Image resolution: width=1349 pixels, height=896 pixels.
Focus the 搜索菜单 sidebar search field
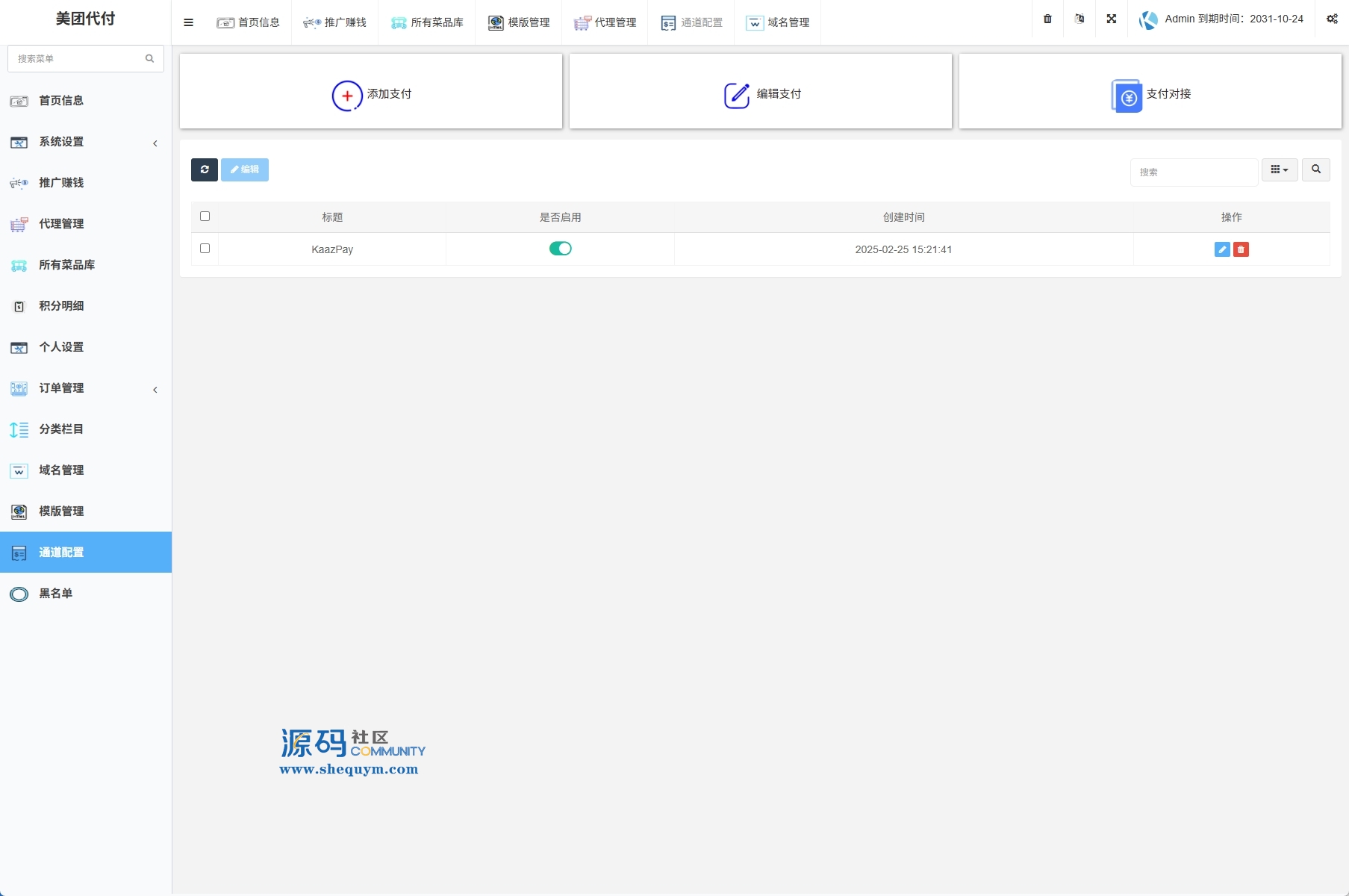(78, 58)
